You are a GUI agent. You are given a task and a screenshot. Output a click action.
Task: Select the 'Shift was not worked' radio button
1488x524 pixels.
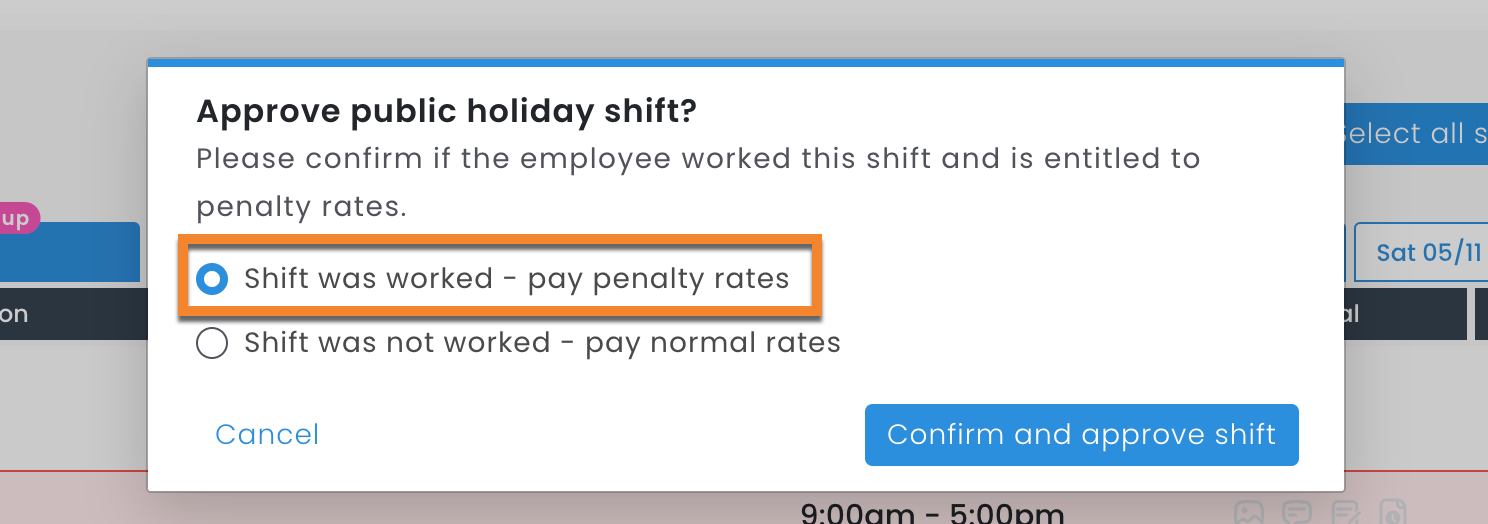coord(212,343)
